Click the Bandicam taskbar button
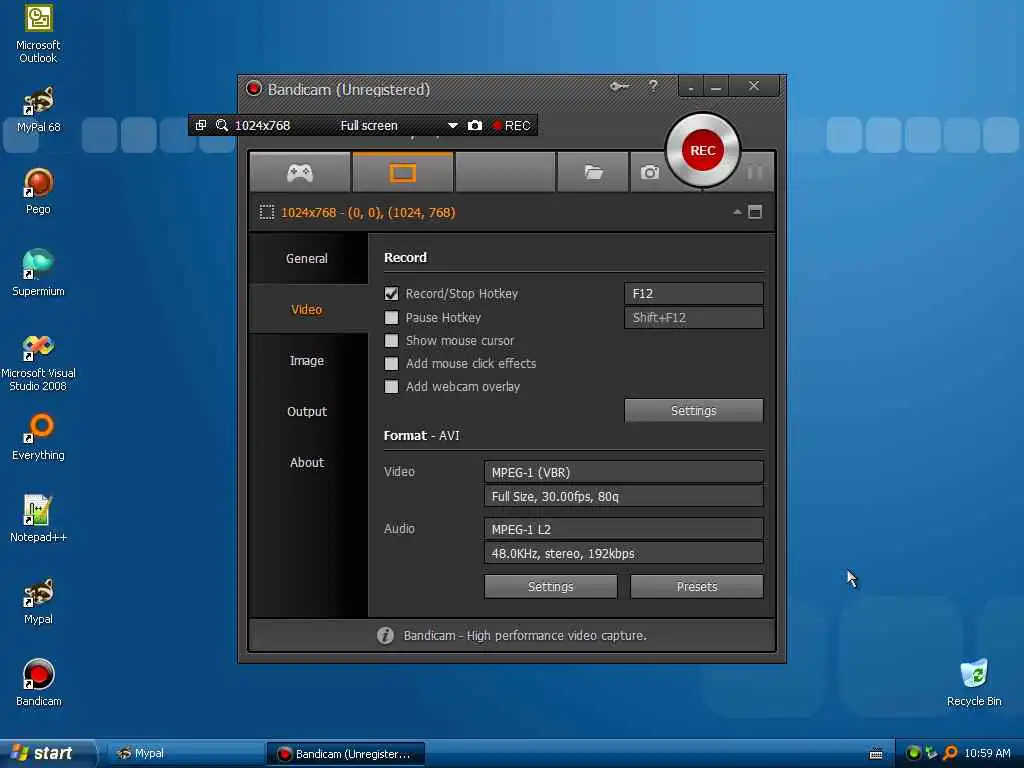 pos(346,754)
